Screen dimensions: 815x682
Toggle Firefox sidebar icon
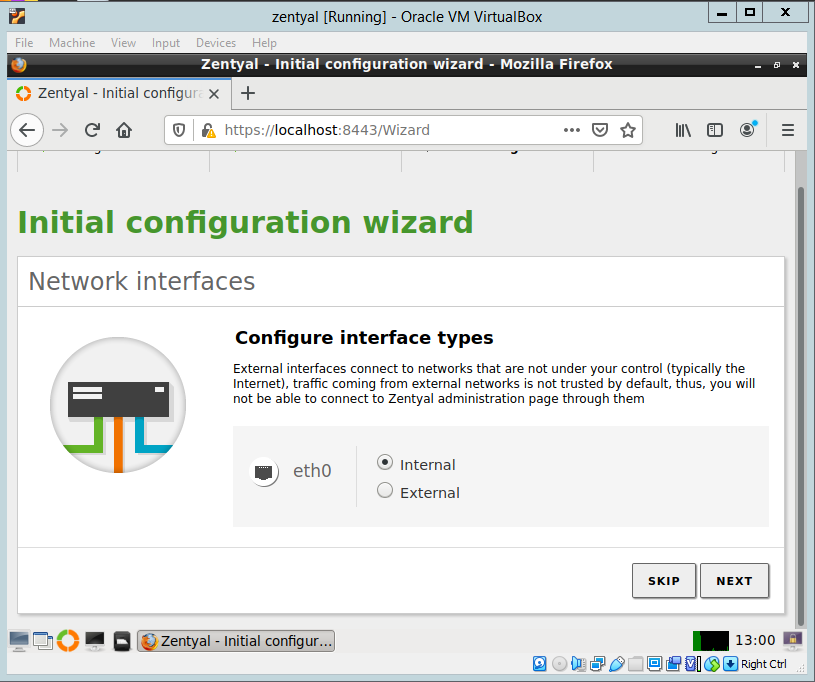[x=715, y=130]
